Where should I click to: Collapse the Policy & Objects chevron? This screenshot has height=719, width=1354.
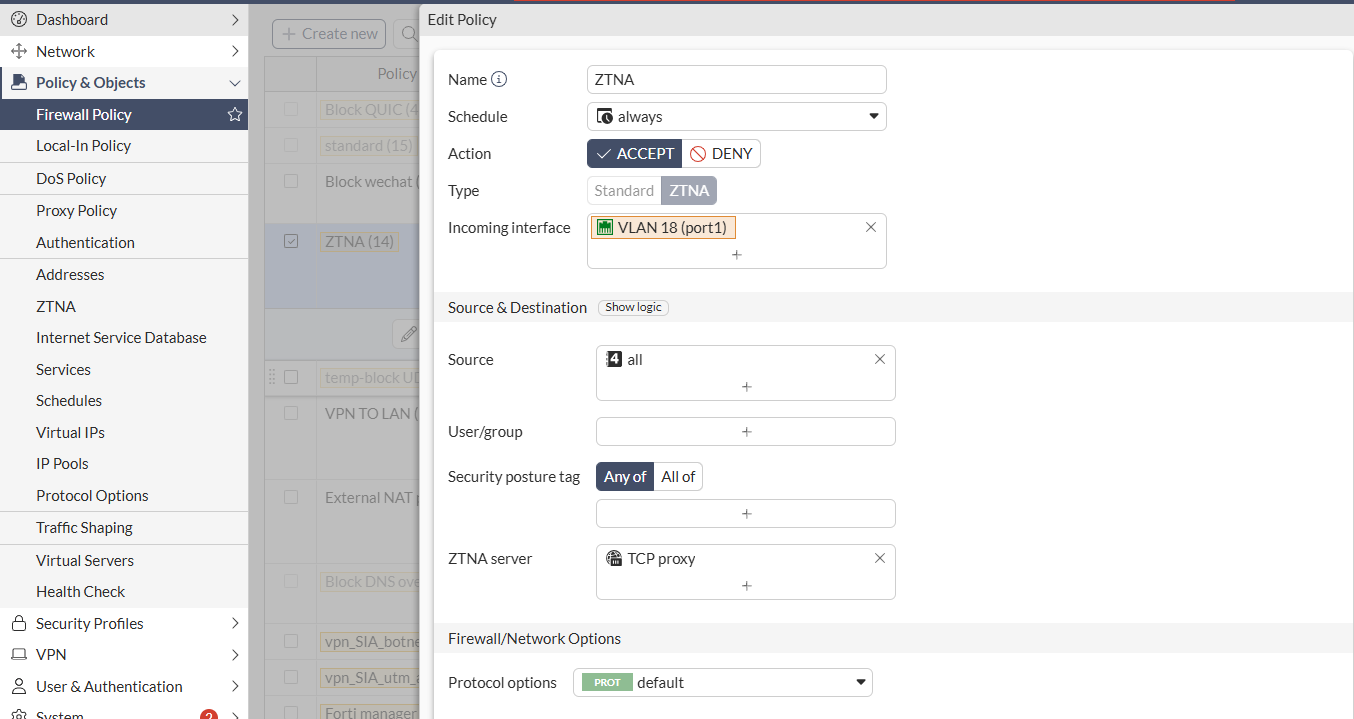pyautogui.click(x=235, y=83)
